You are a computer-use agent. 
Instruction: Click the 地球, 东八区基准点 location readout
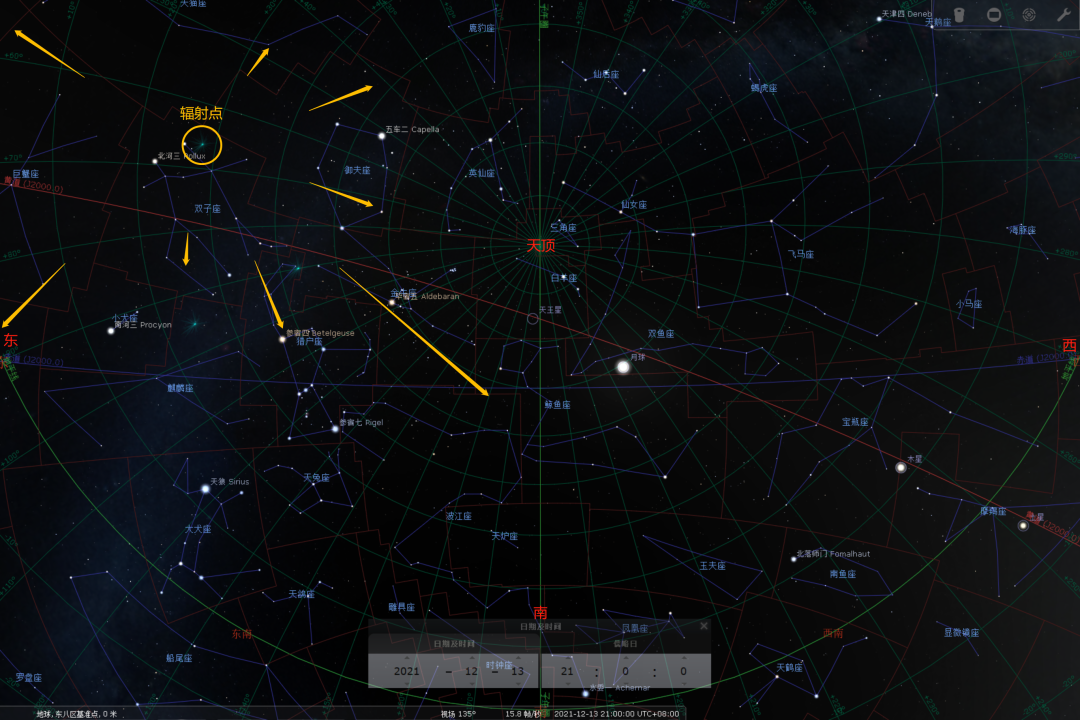tap(76, 714)
